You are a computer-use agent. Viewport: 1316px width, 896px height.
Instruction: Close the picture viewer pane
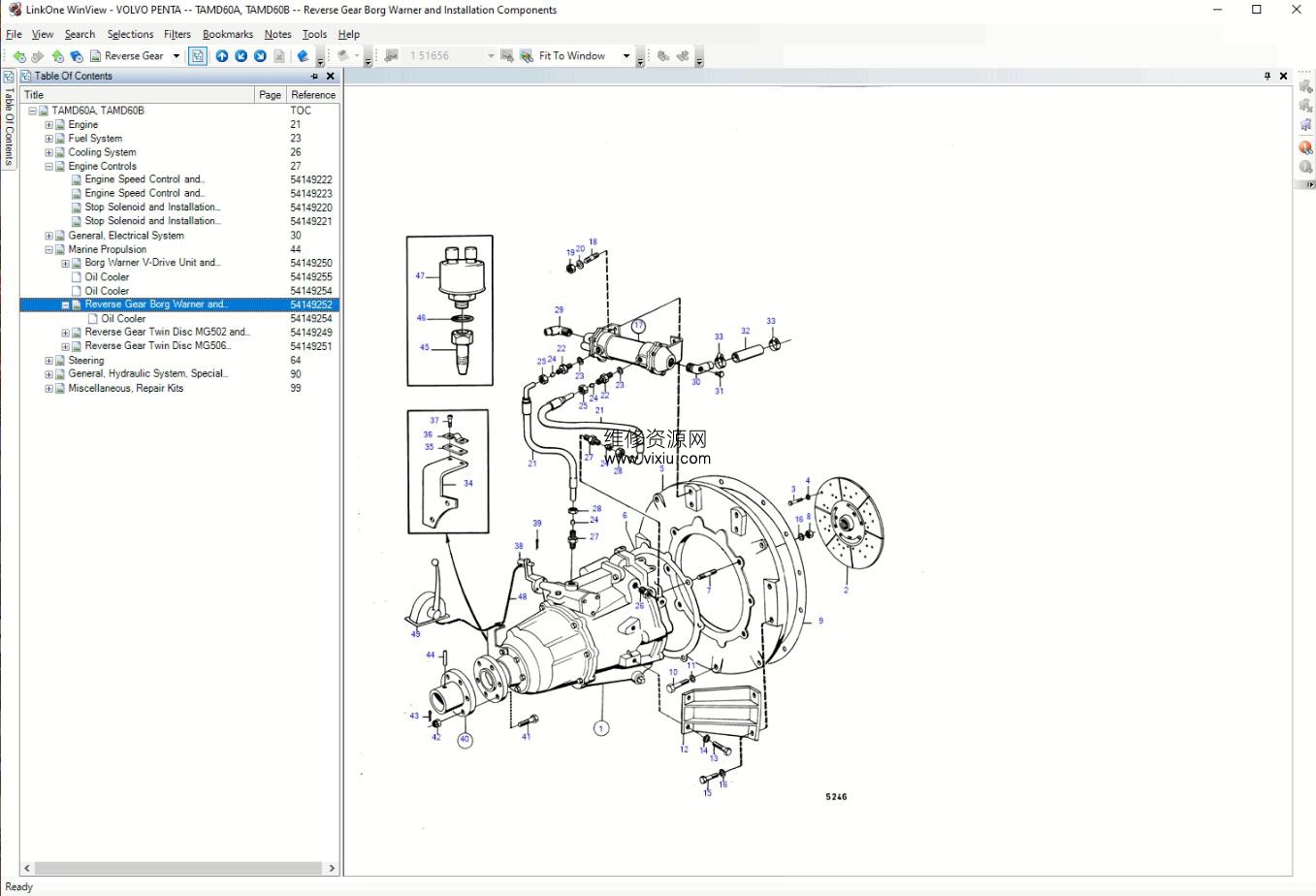click(x=1284, y=76)
